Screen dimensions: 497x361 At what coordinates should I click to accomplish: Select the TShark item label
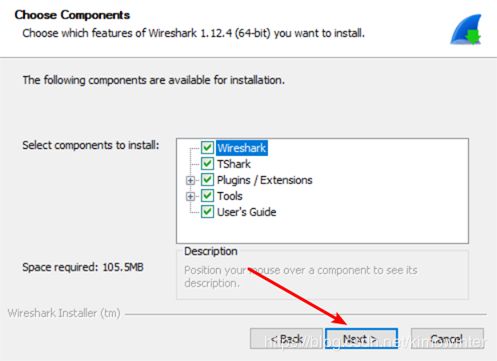tap(234, 164)
